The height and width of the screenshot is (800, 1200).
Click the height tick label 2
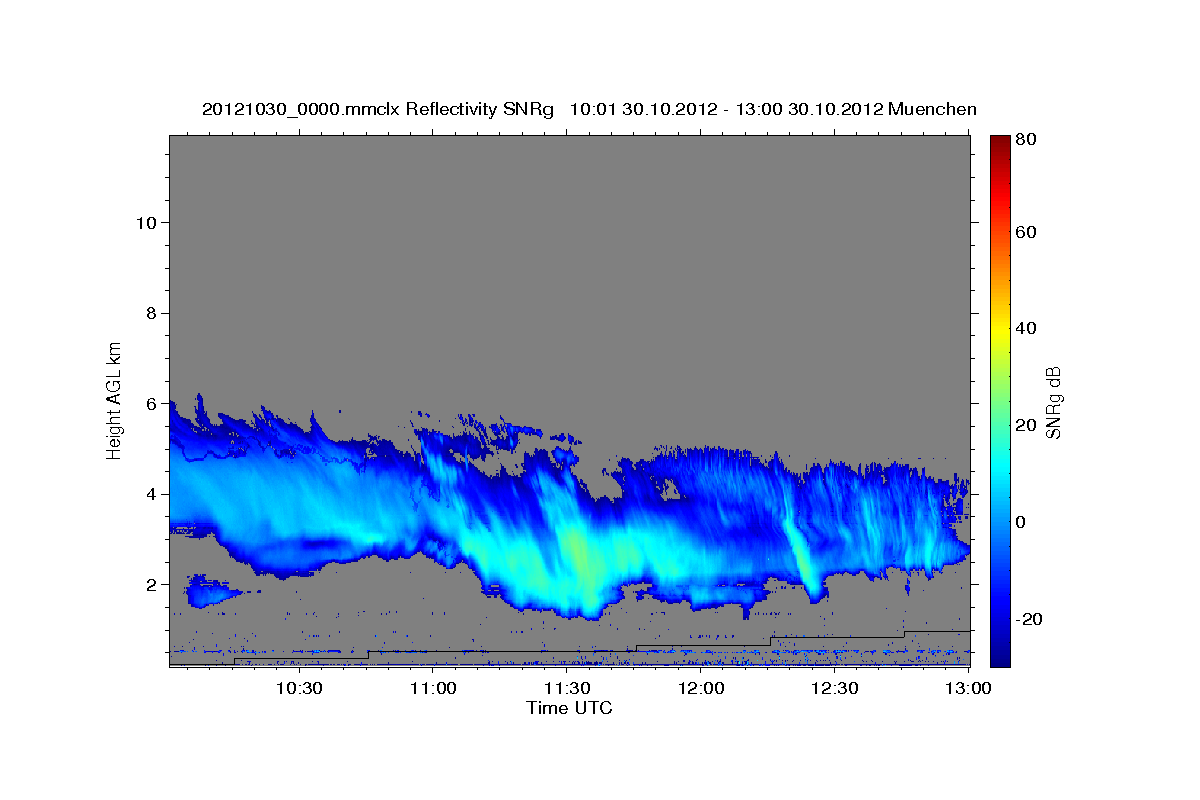point(151,584)
